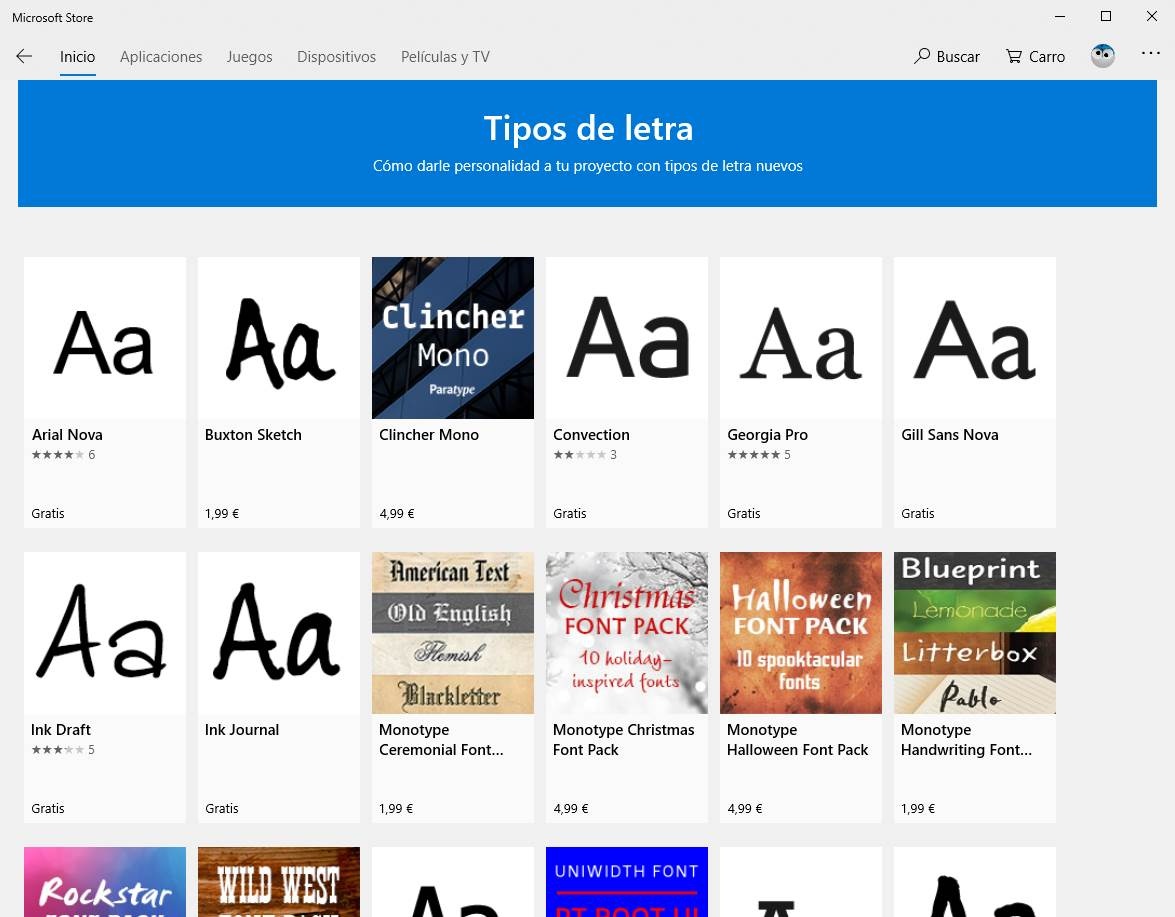Open the Carro shopping cart
This screenshot has width=1175, height=917.
pos(1035,56)
